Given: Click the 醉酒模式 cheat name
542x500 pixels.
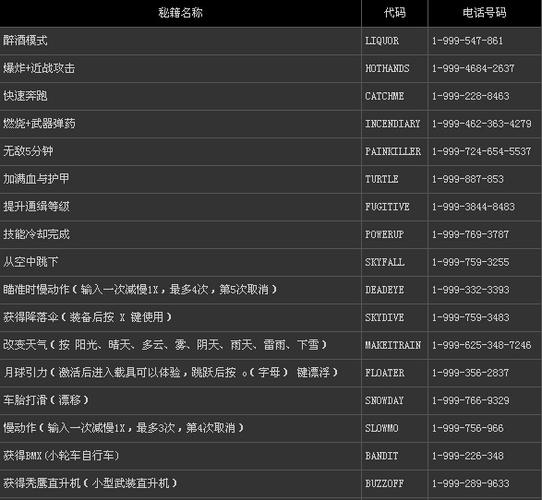Looking at the screenshot, I should pos(25,40).
